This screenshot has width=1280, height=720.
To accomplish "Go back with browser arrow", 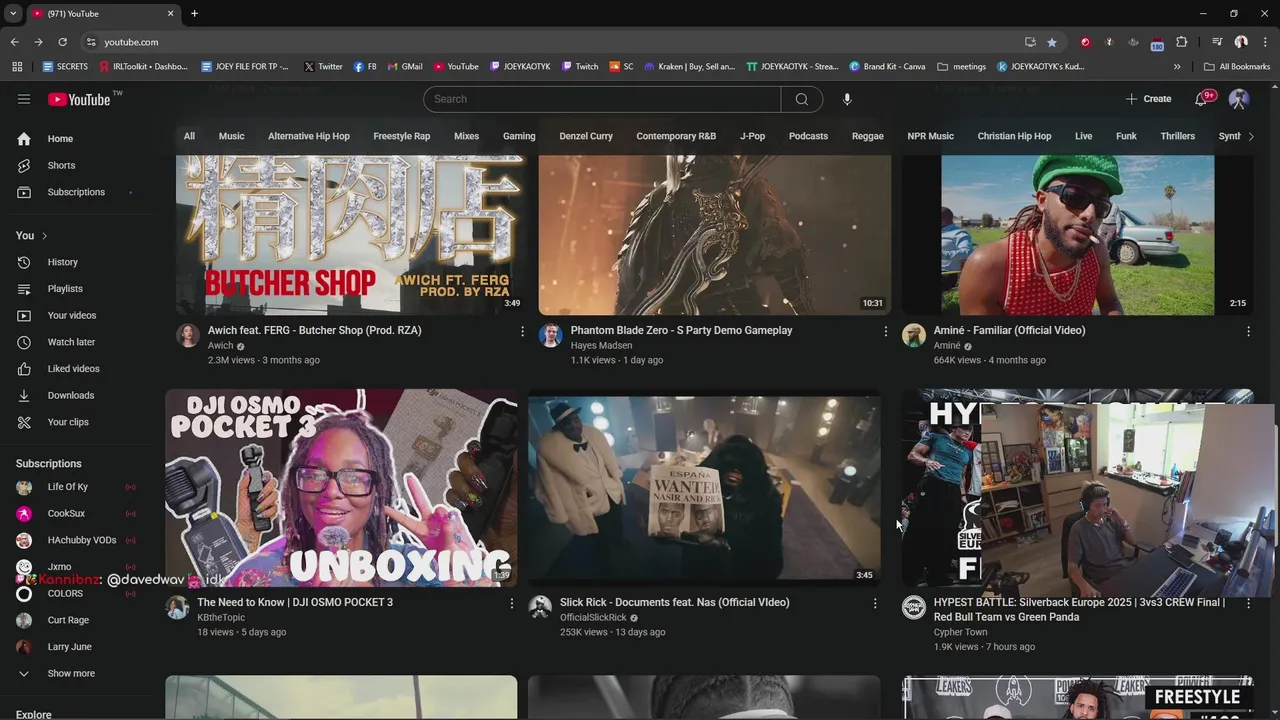I will point(14,42).
